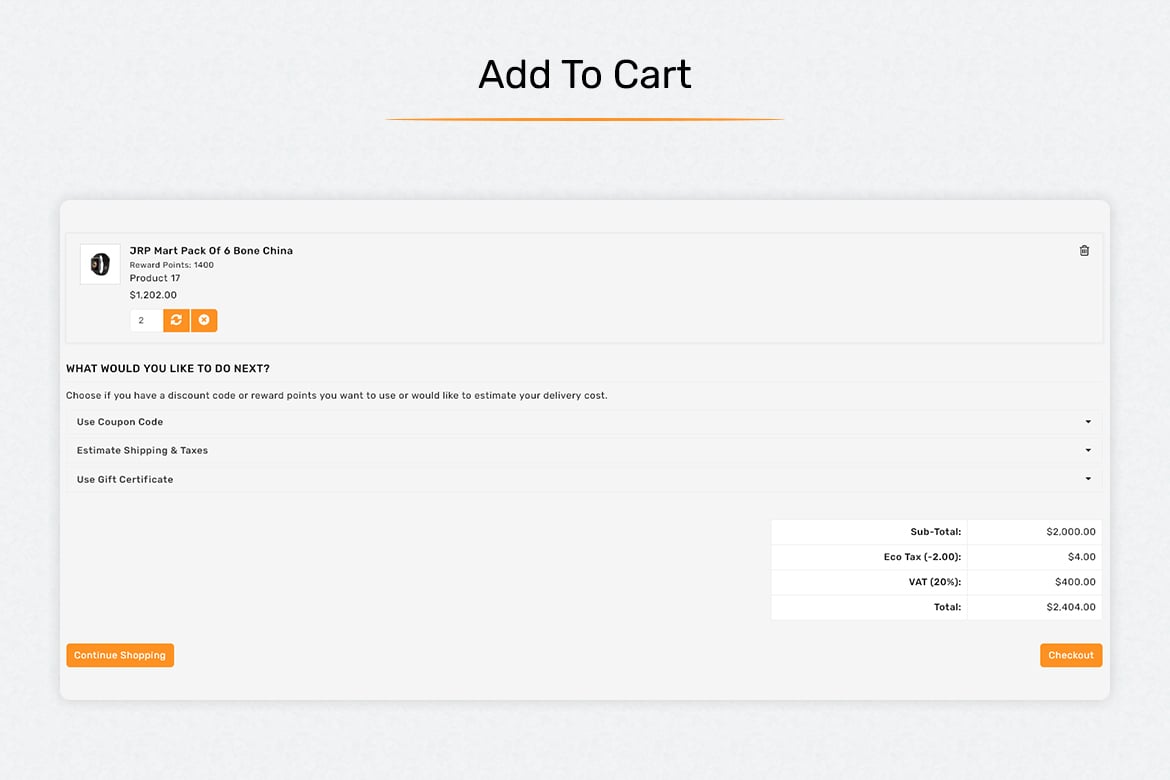
Task: Click the quantity input field showing 2
Action: [146, 320]
